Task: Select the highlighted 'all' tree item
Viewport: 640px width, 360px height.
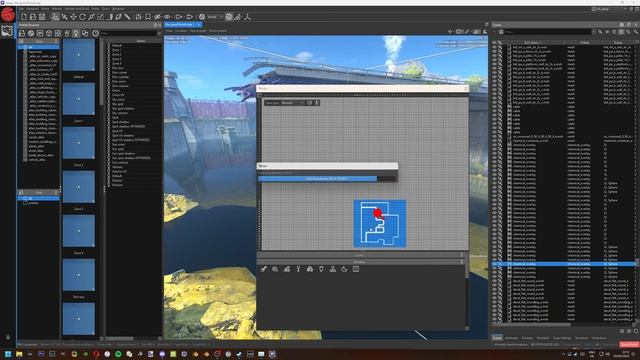Action: (x=38, y=47)
